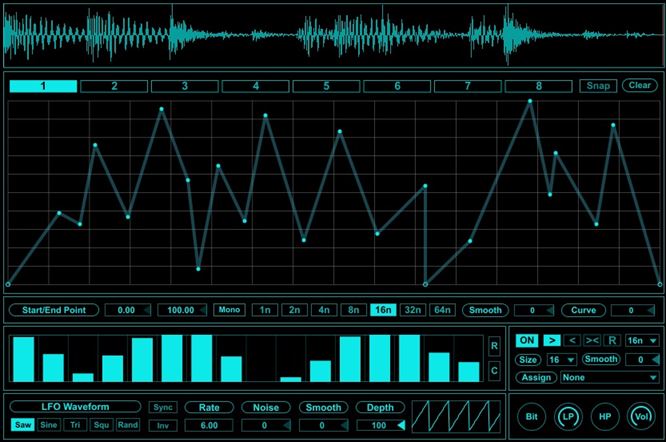
Task: Open the Assign None dropdown
Action: tap(609, 378)
